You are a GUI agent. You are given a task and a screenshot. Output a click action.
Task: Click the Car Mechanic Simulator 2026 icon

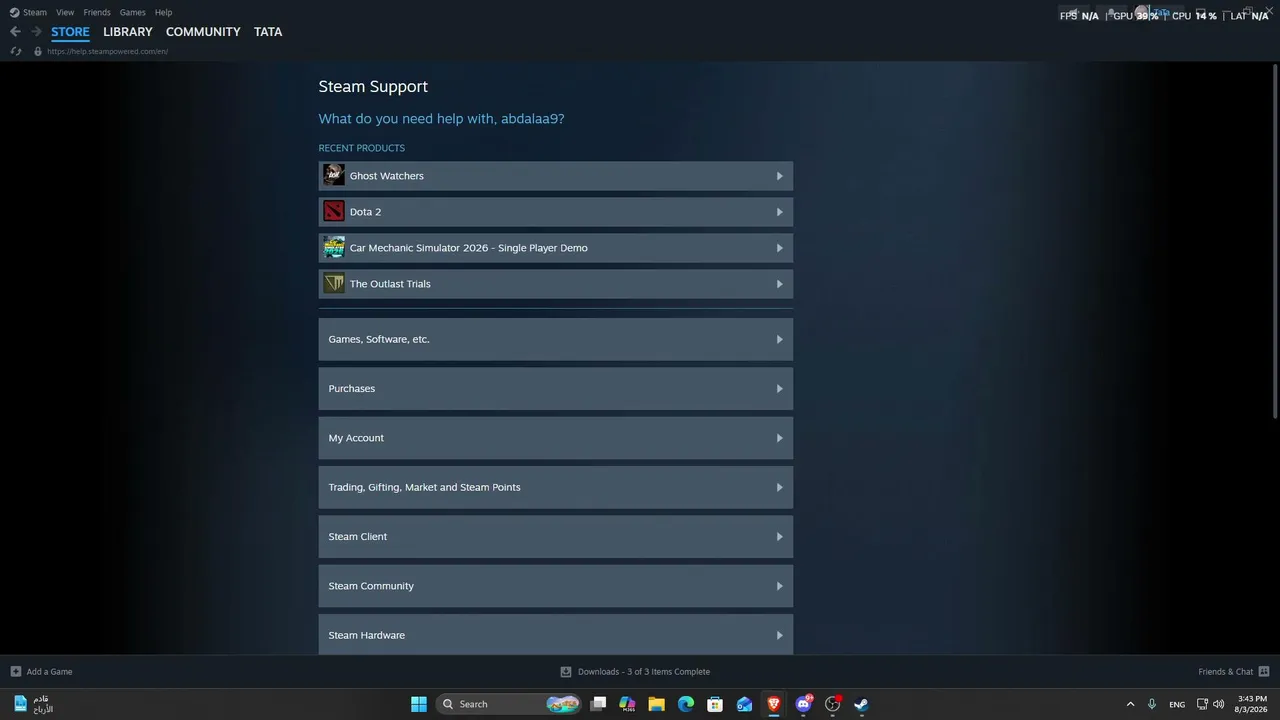pos(334,248)
